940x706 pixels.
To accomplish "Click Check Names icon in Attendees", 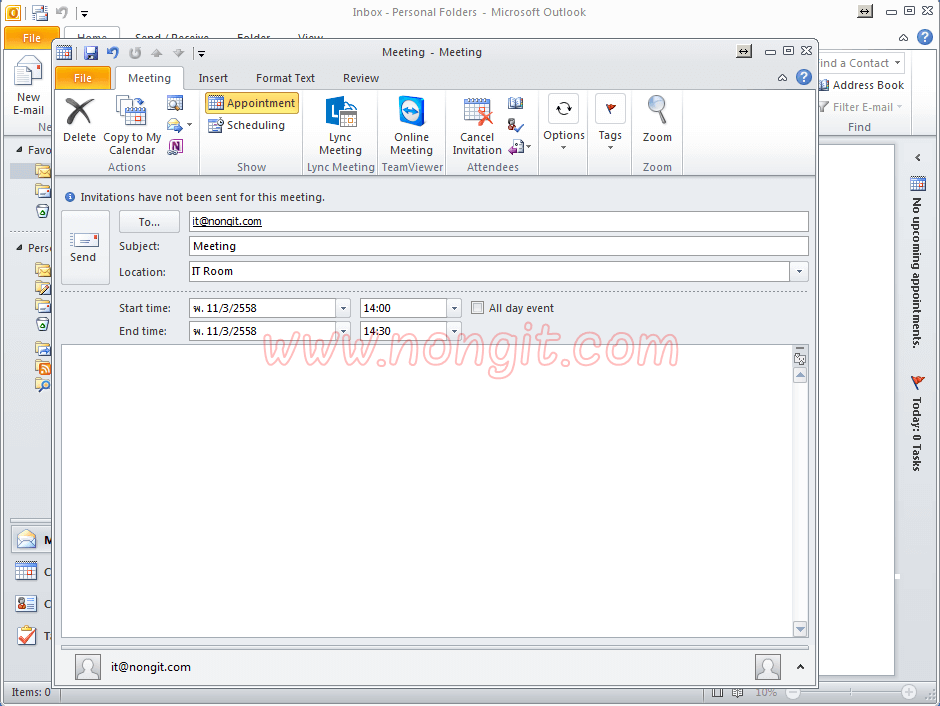I will tap(516, 125).
